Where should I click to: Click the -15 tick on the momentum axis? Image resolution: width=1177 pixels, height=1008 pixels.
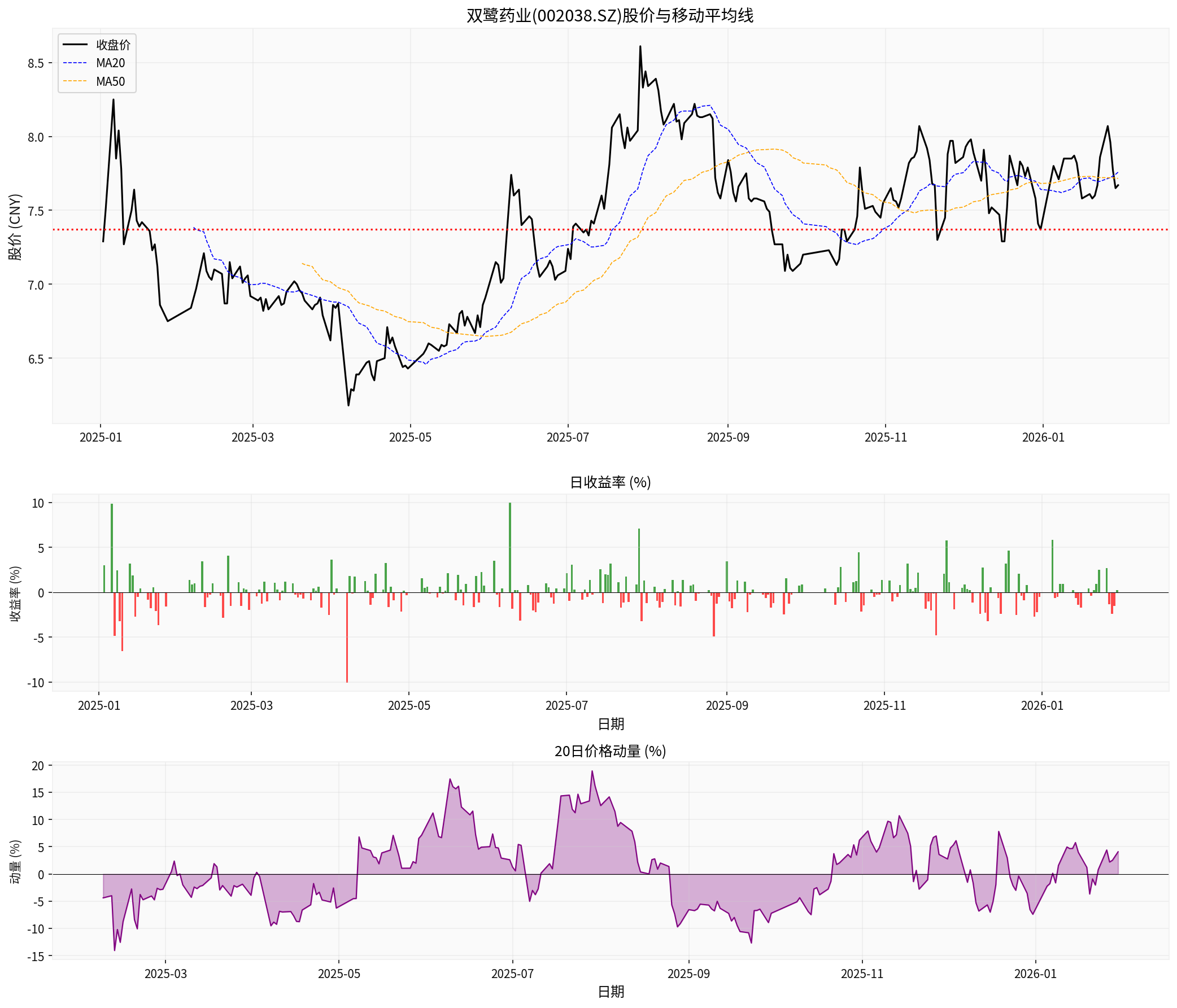(37, 956)
